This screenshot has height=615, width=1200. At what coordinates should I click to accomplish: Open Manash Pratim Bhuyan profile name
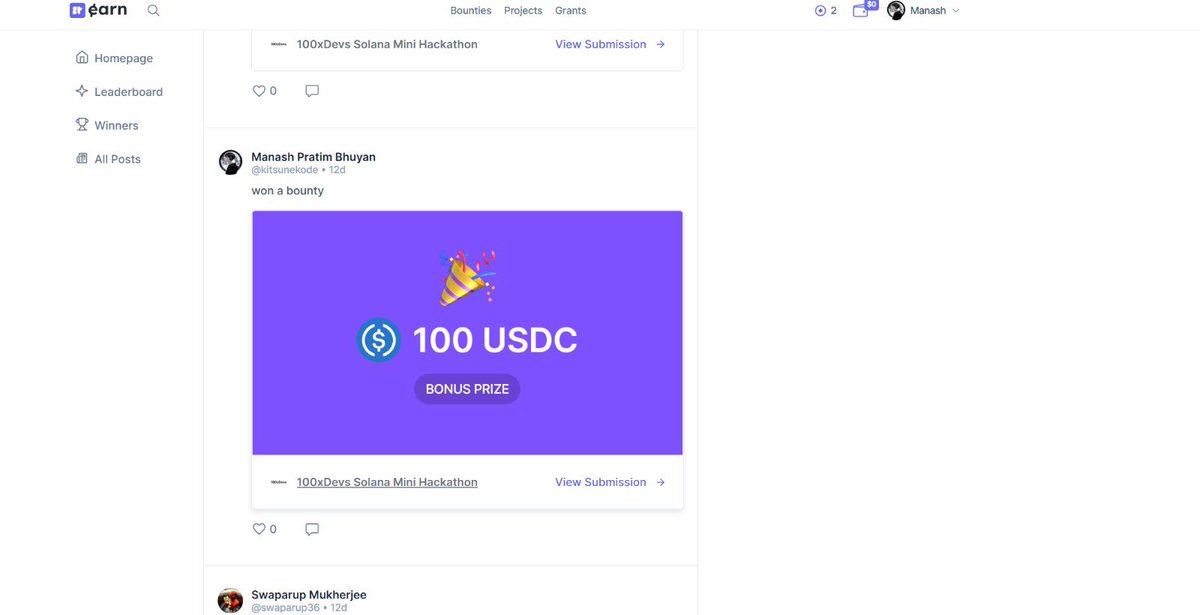(313, 157)
